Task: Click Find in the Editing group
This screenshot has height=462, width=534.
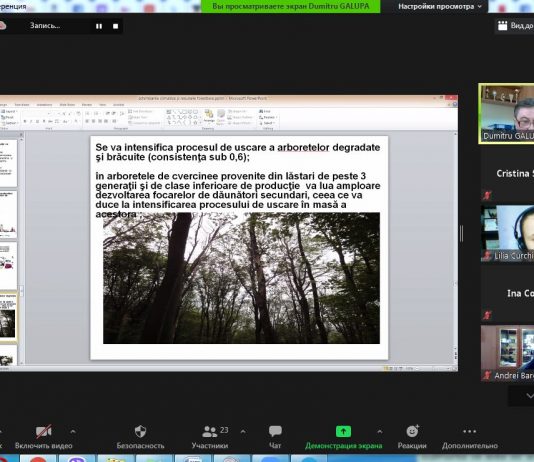Action: [265, 111]
